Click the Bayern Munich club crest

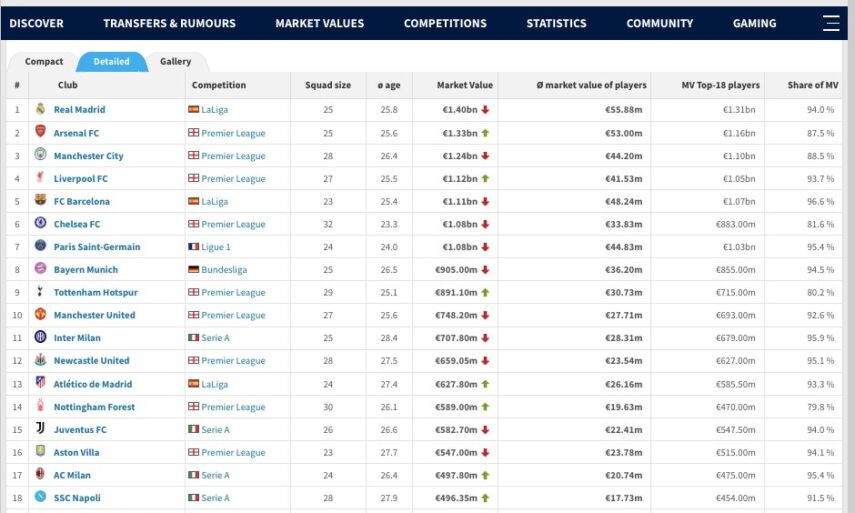40,270
